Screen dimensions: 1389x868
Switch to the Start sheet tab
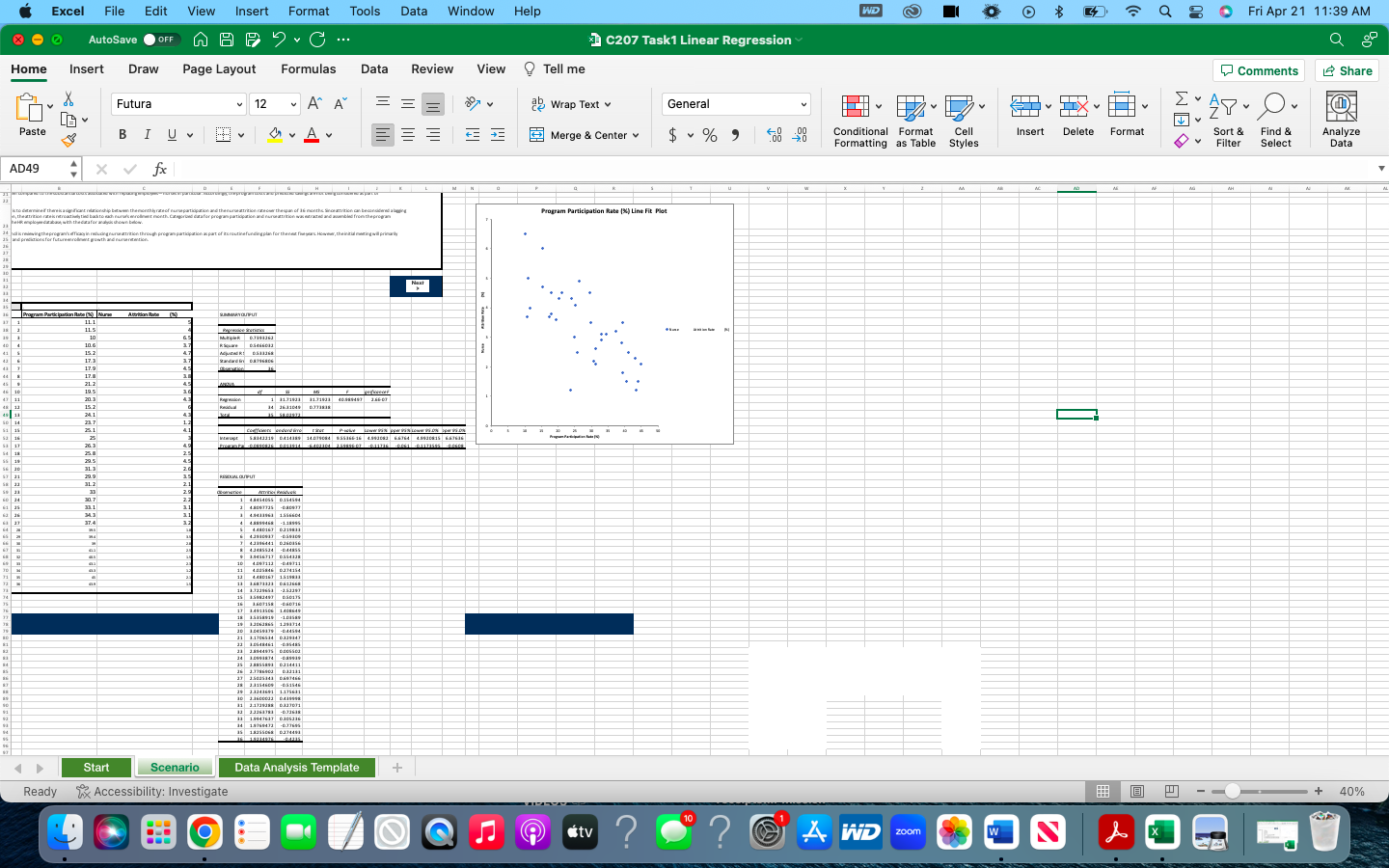click(96, 768)
